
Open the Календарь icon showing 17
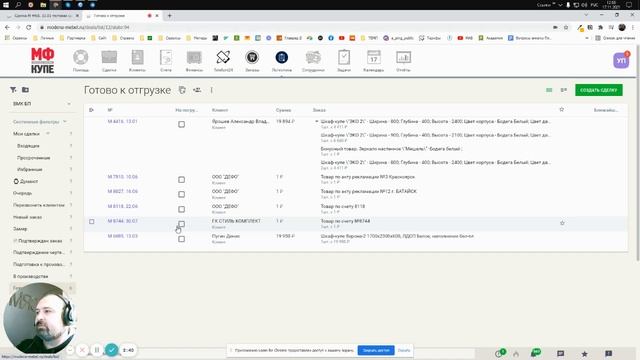[373, 57]
